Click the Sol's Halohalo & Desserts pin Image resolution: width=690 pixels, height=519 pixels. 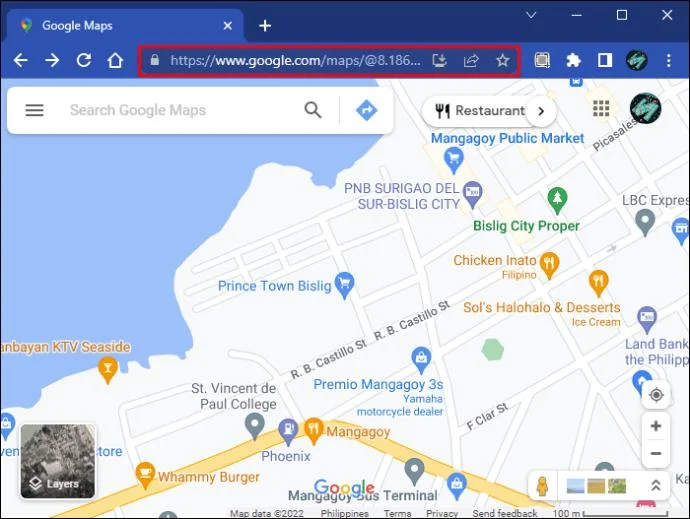pyautogui.click(x=598, y=283)
